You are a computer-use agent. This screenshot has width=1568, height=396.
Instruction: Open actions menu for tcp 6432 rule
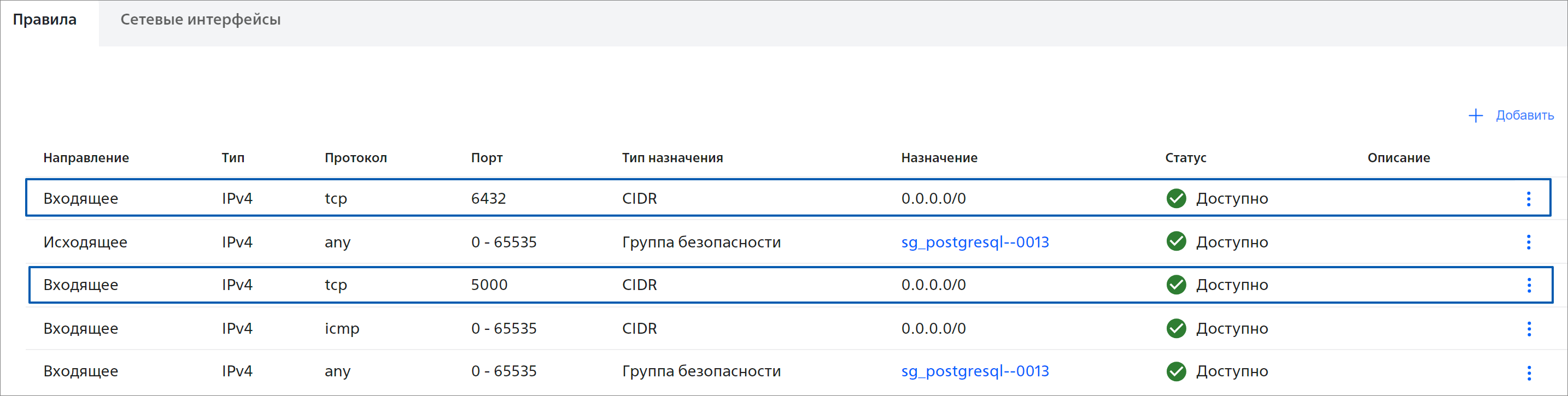point(1529,199)
